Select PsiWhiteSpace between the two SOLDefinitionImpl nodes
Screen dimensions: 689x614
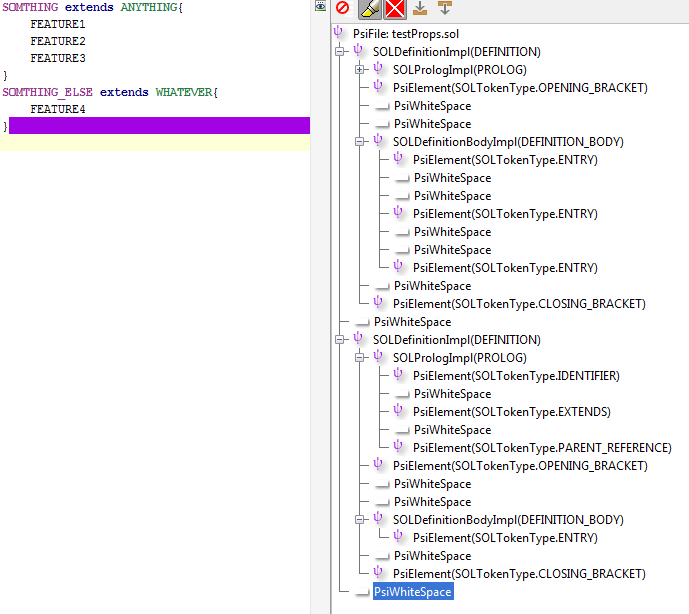click(x=413, y=322)
